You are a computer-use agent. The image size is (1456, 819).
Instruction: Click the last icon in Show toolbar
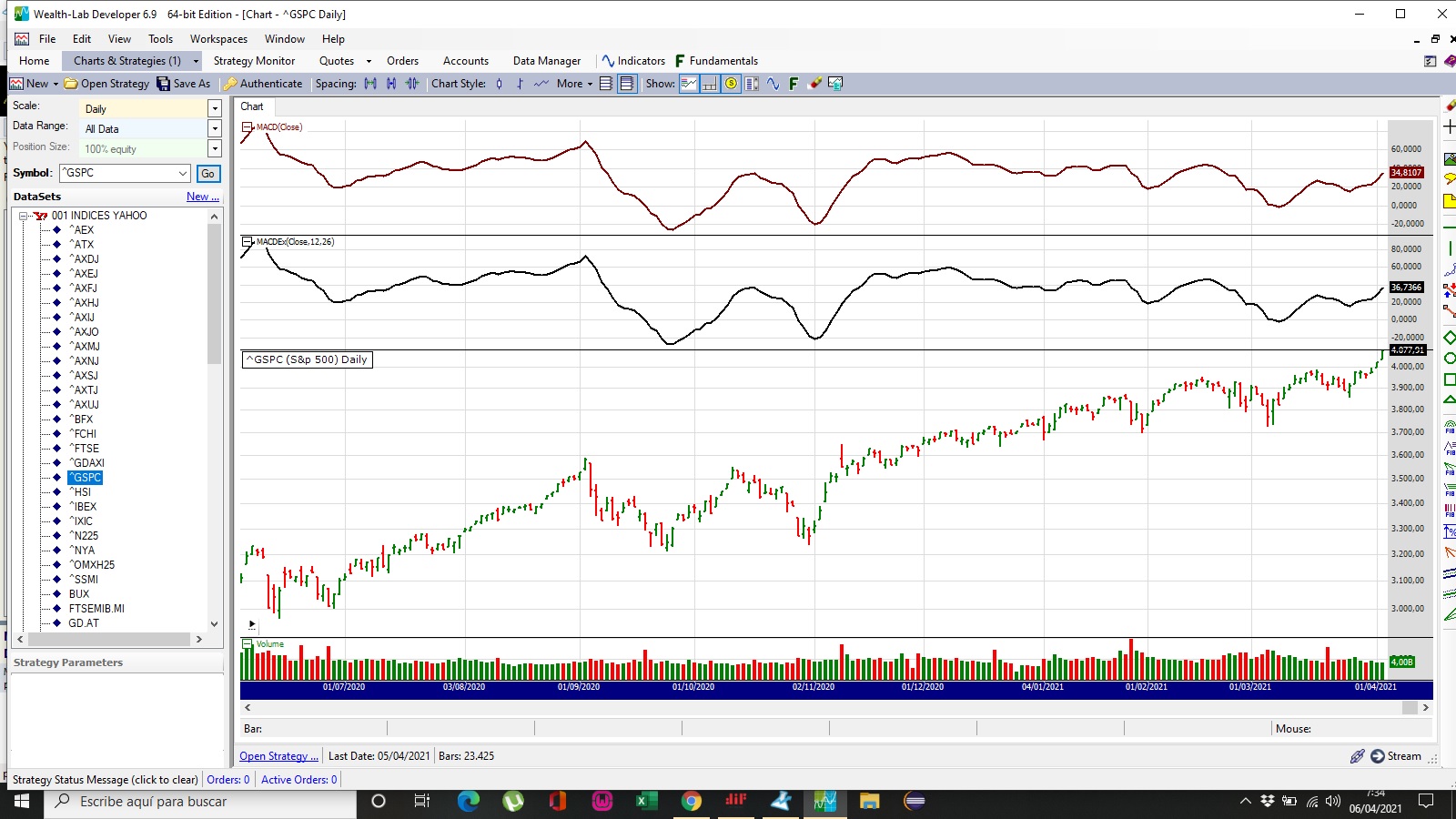835,84
